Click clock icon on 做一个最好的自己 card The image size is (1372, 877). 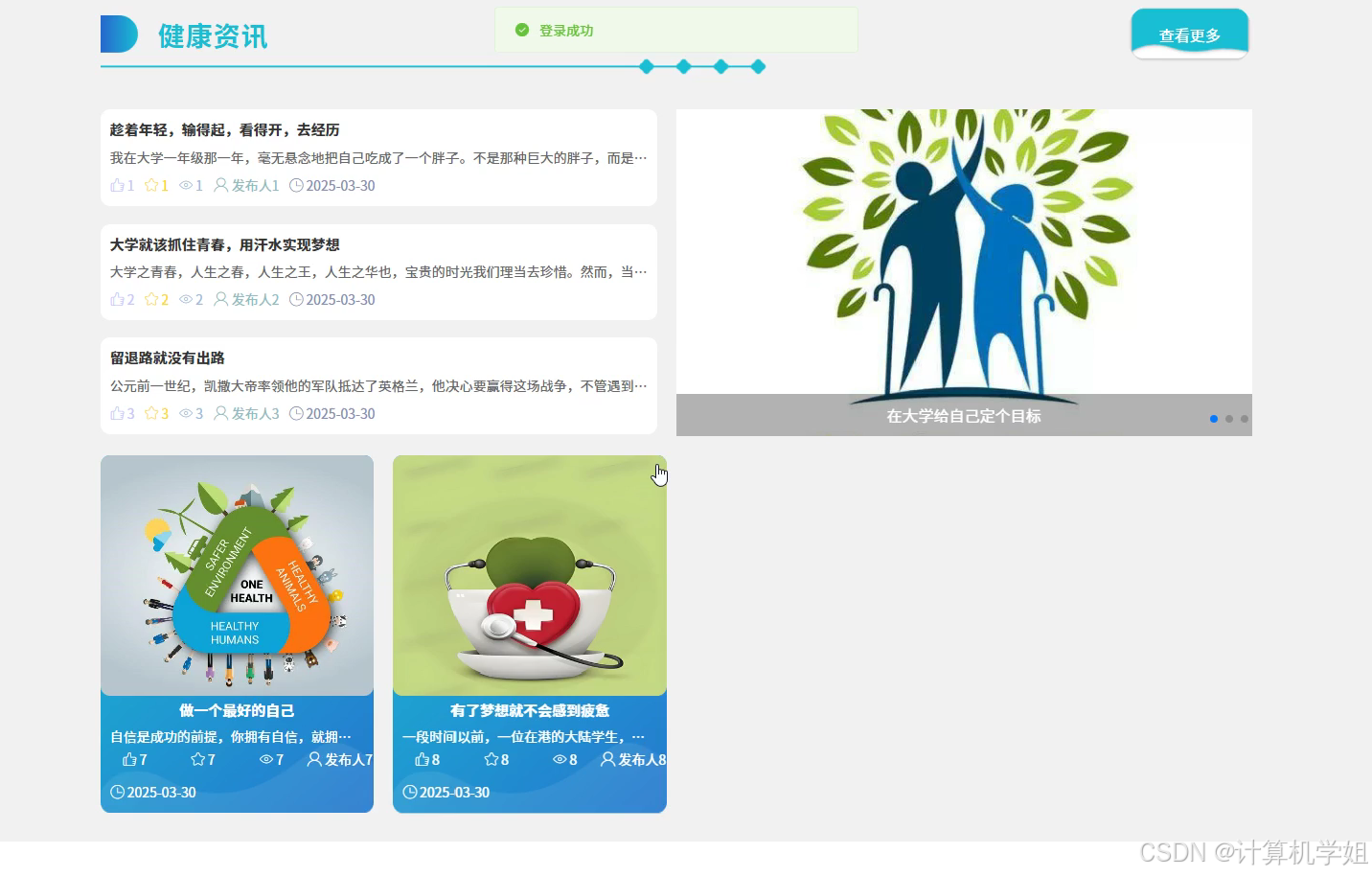118,792
